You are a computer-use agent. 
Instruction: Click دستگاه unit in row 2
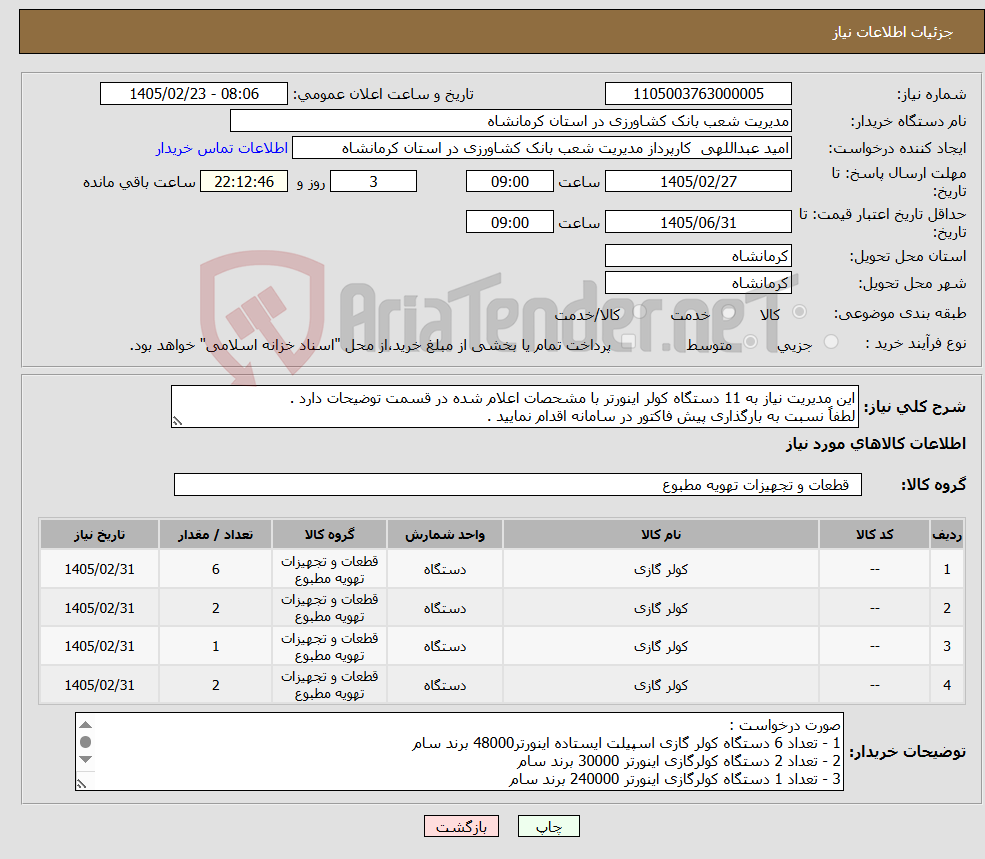(445, 608)
